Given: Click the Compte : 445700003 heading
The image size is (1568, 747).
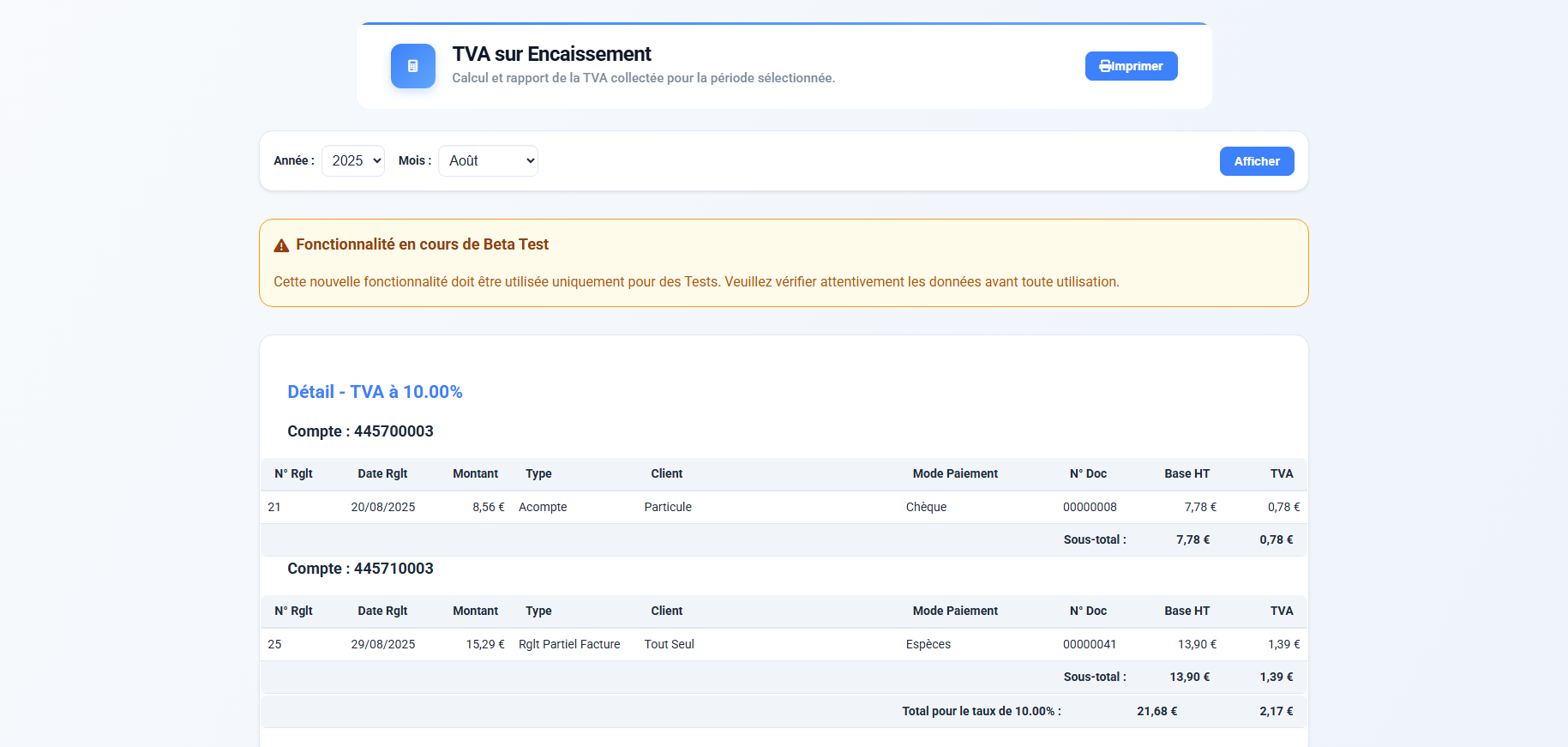Looking at the screenshot, I should 360,431.
